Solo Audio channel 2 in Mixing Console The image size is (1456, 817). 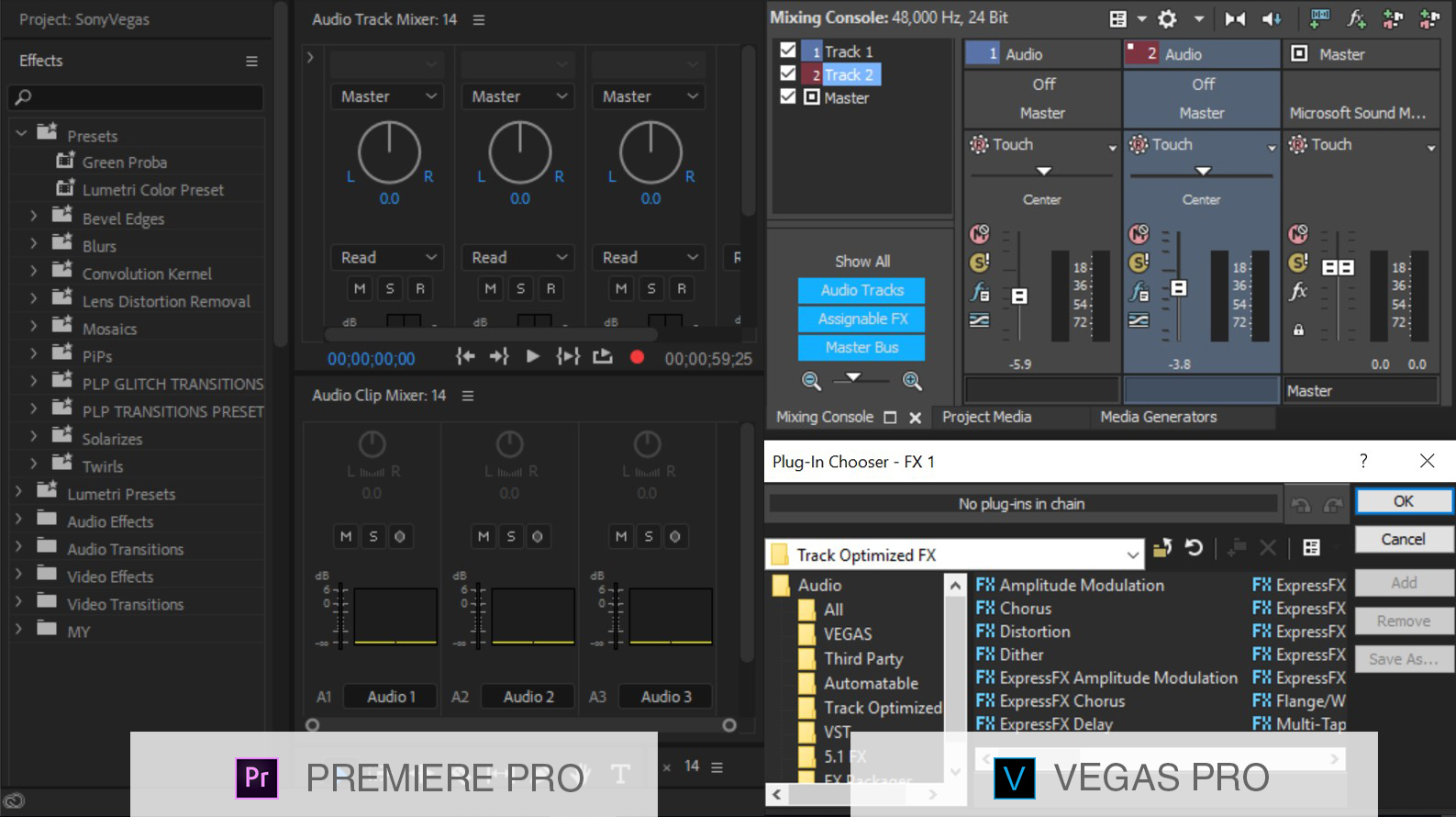pos(1139,263)
